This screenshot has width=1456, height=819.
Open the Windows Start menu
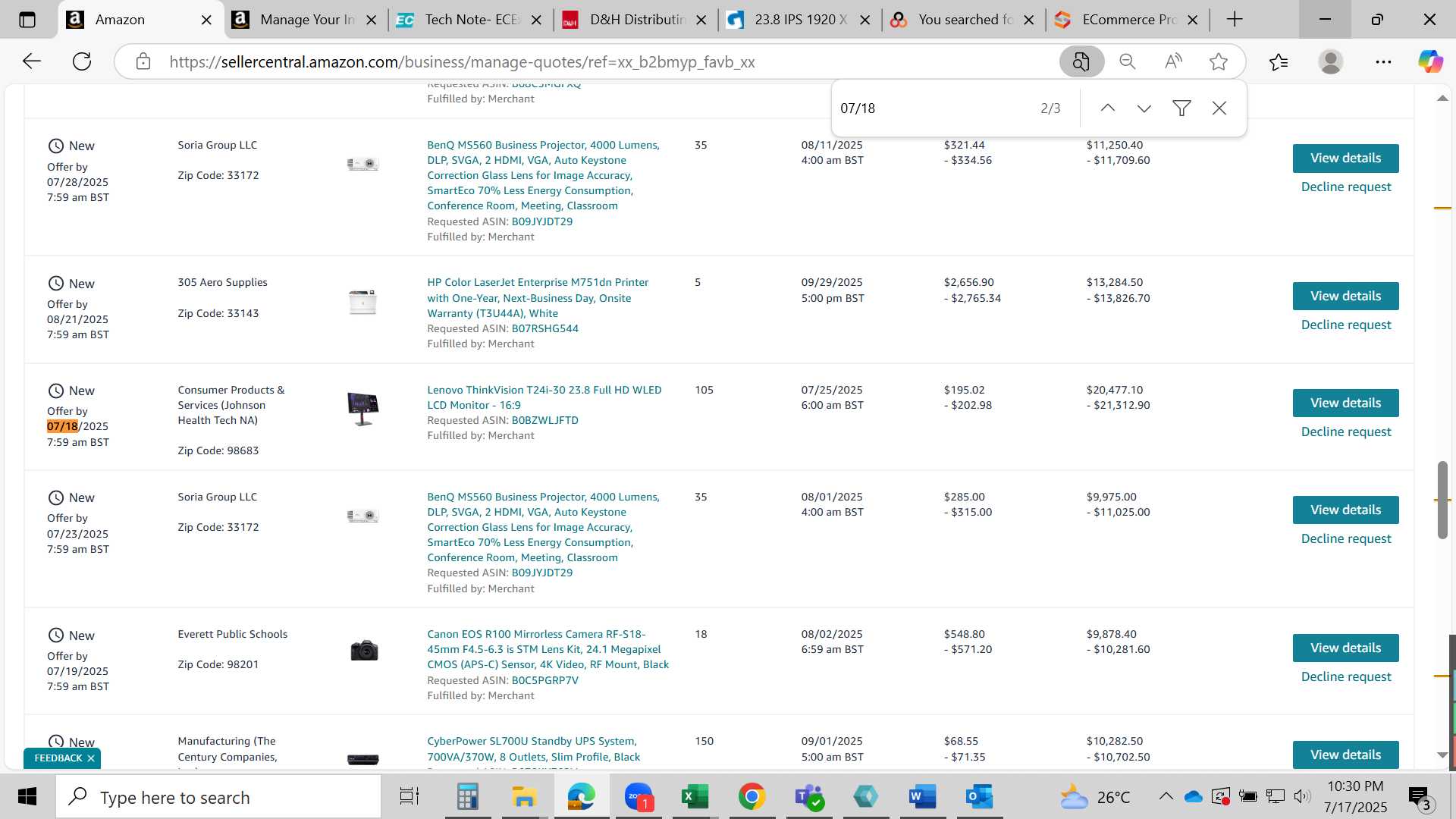click(27, 797)
